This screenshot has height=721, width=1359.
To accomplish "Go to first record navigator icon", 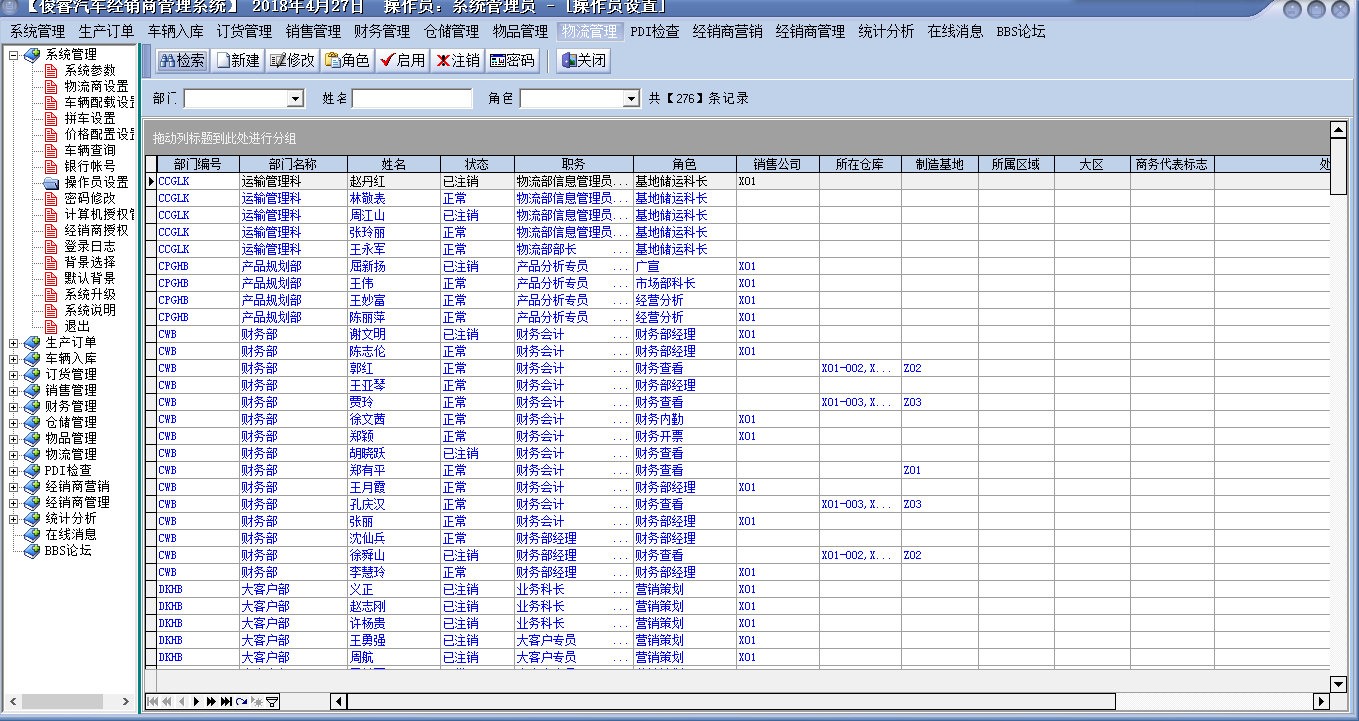I will 152,702.
